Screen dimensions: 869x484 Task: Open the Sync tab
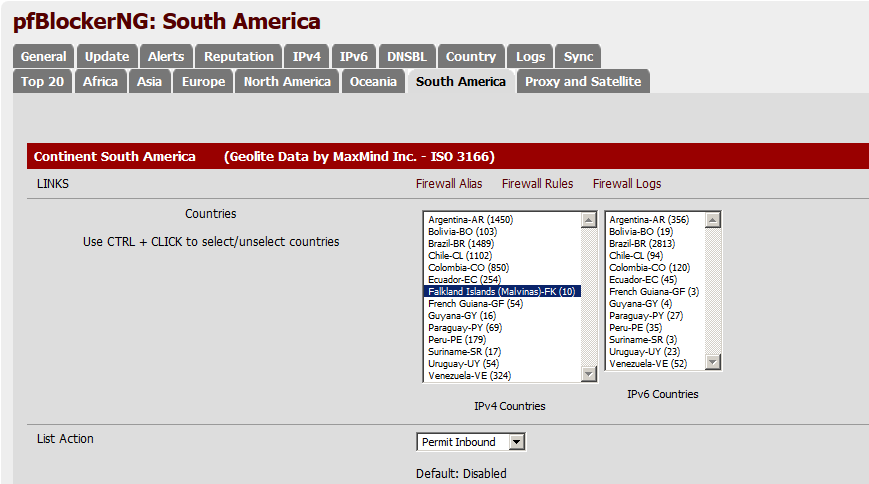coord(578,57)
